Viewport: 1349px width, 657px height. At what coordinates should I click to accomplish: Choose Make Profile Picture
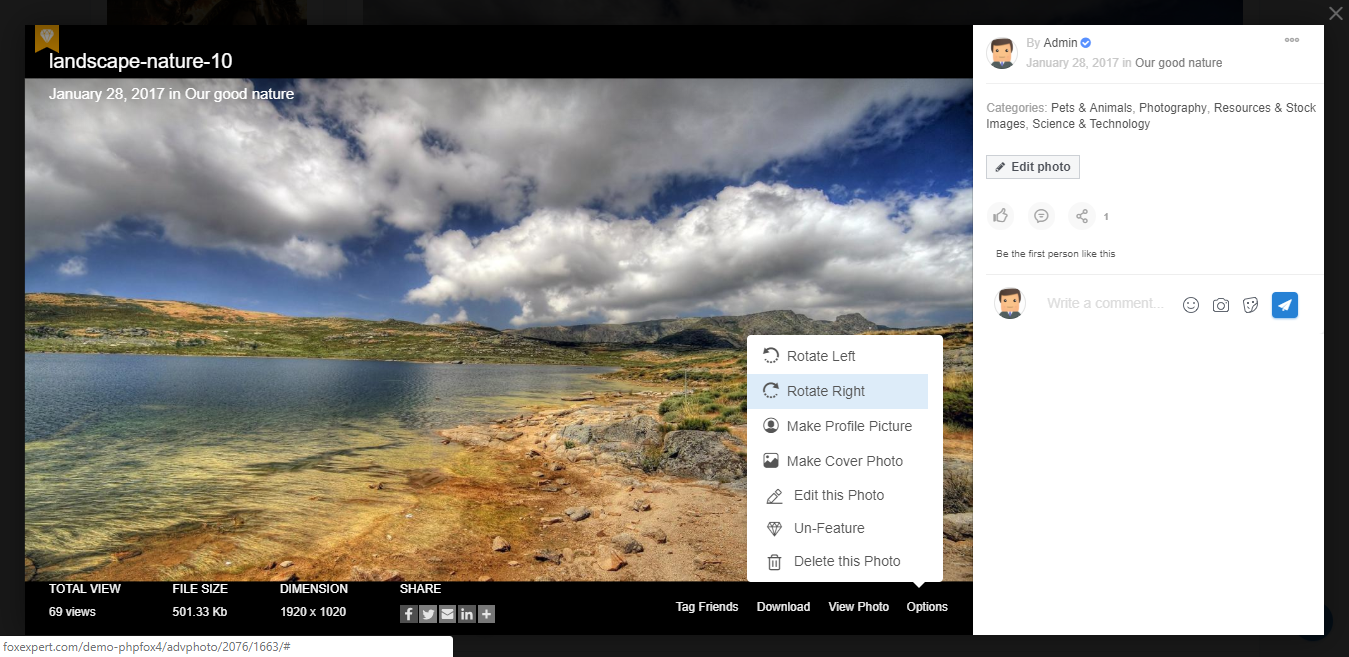[x=837, y=426]
